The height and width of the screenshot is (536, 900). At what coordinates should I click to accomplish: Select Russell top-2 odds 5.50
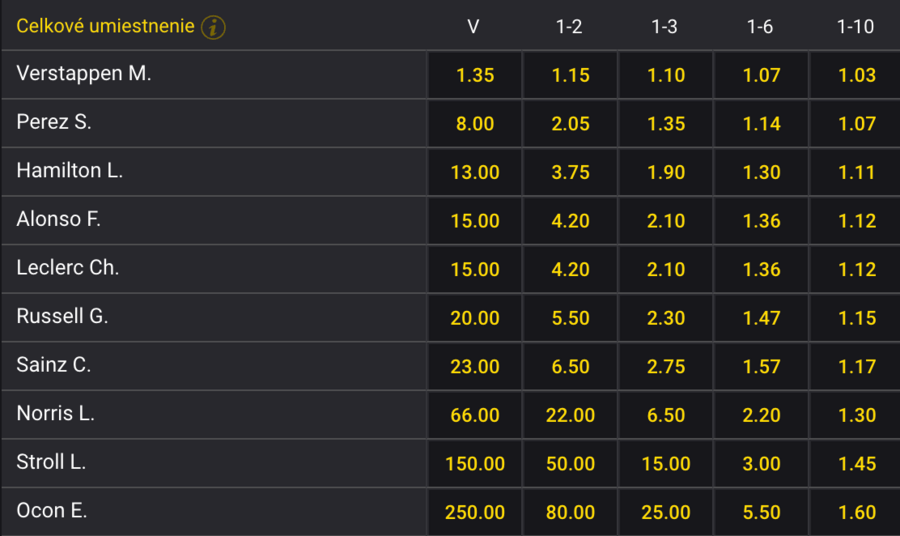[x=570, y=318]
